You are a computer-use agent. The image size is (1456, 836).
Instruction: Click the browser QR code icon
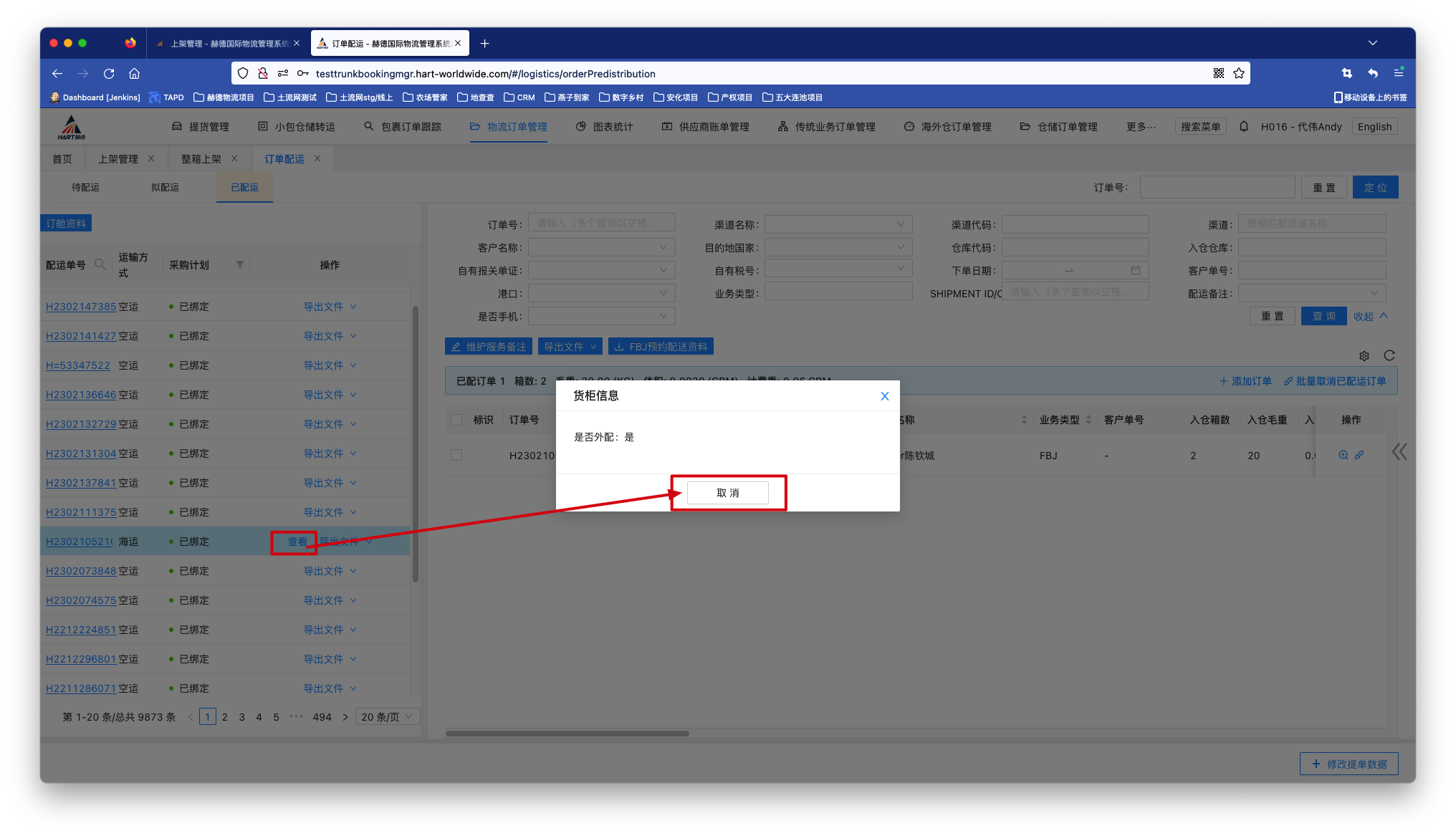click(1218, 74)
